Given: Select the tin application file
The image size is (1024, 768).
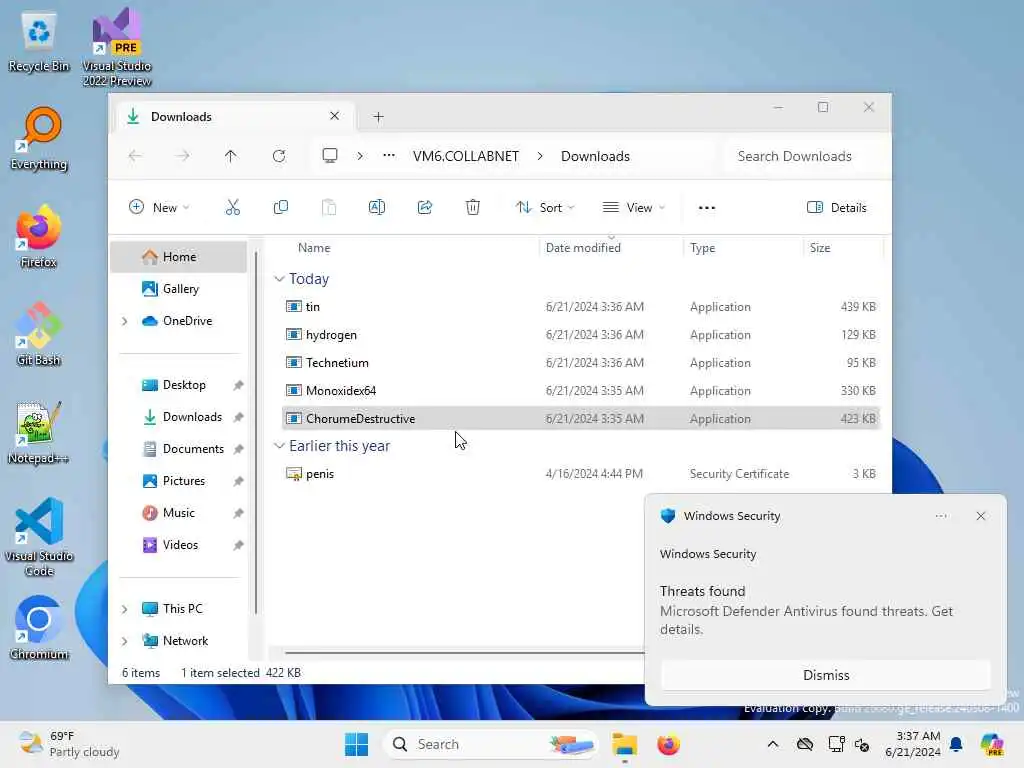Looking at the screenshot, I should [x=581, y=306].
